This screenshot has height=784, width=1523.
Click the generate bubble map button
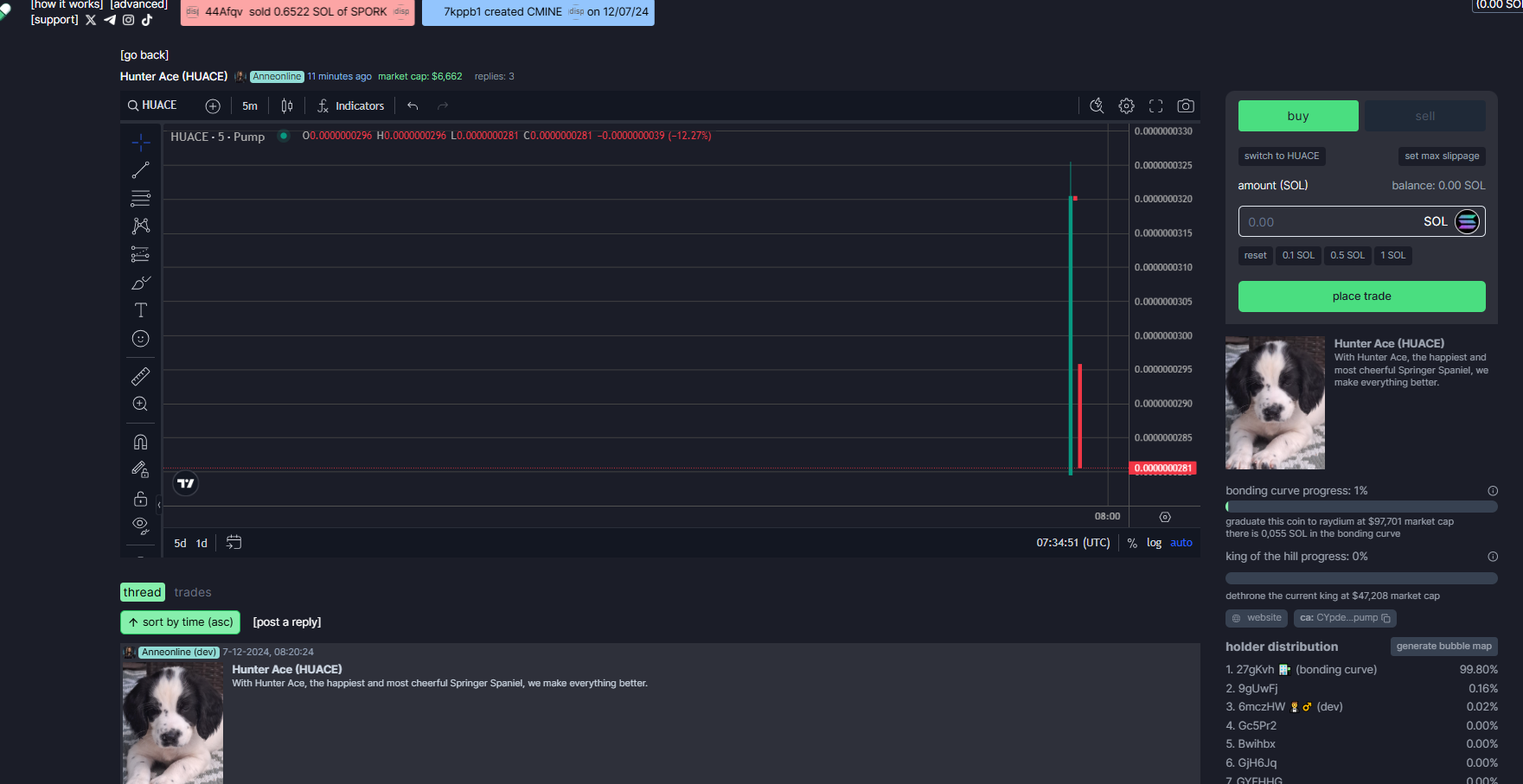click(1443, 647)
